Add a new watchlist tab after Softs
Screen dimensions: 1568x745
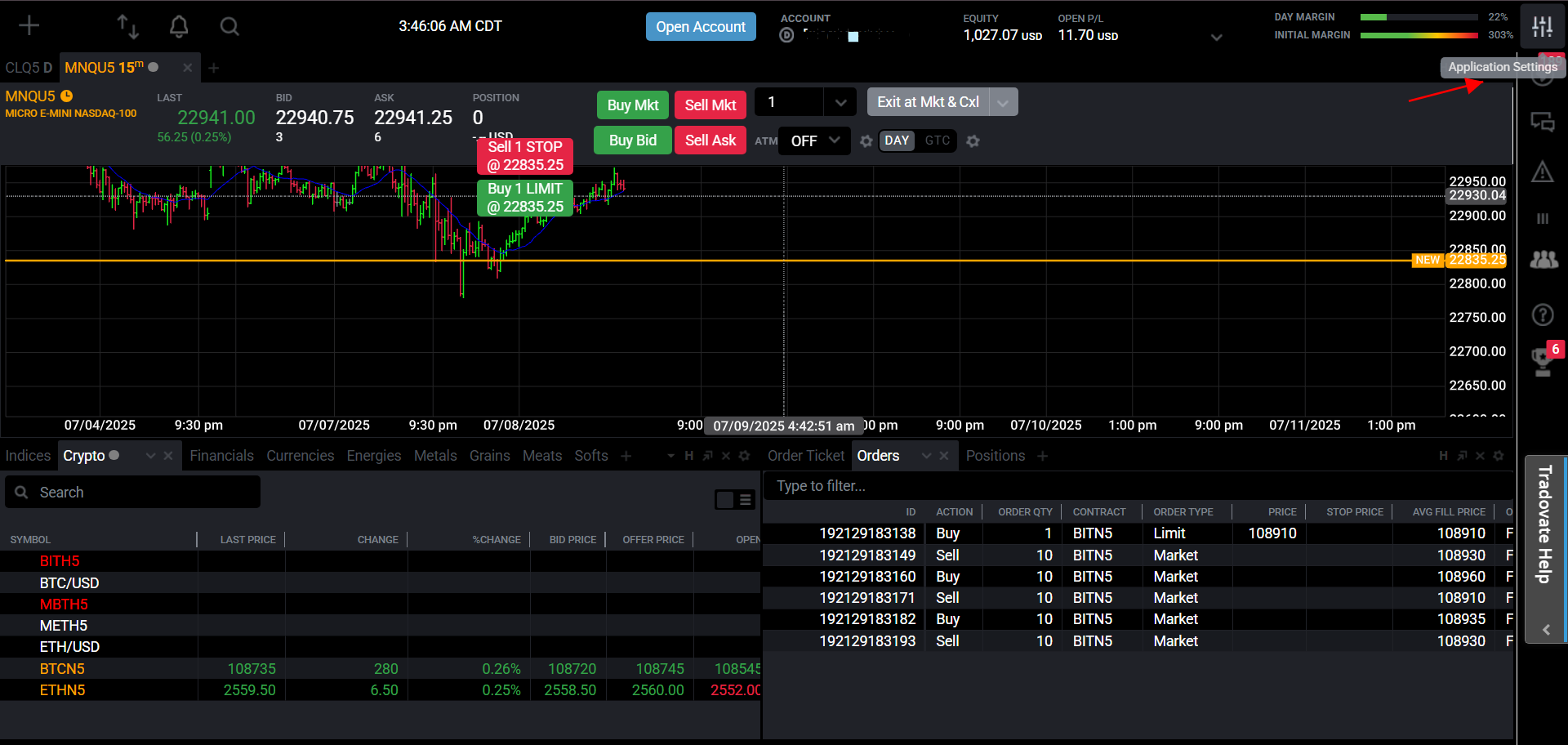coord(626,456)
